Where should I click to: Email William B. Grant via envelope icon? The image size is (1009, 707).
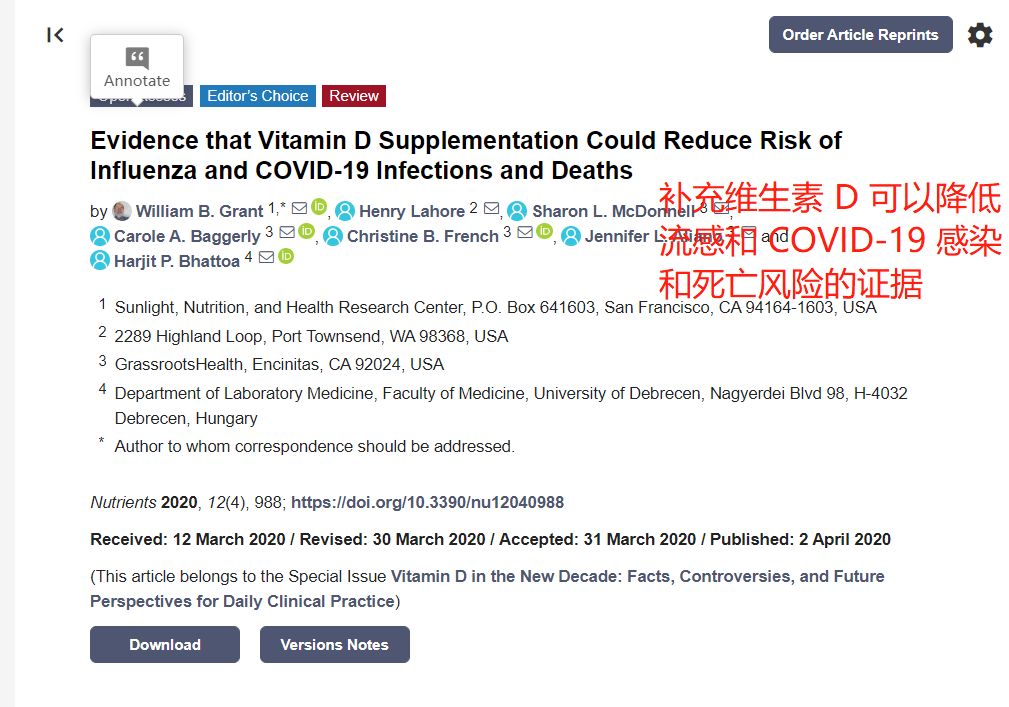coord(299,209)
